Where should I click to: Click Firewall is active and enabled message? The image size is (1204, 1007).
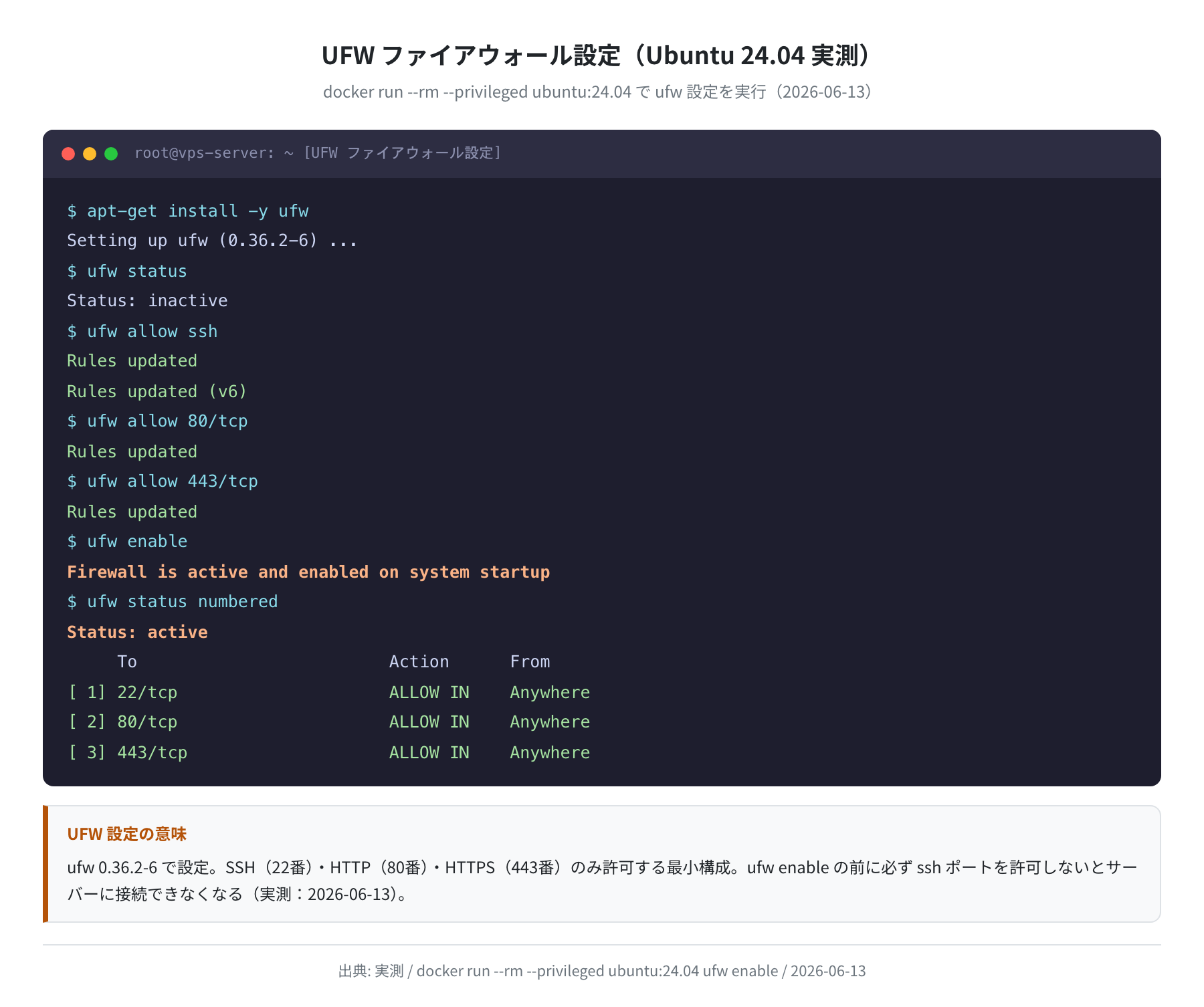[x=308, y=572]
